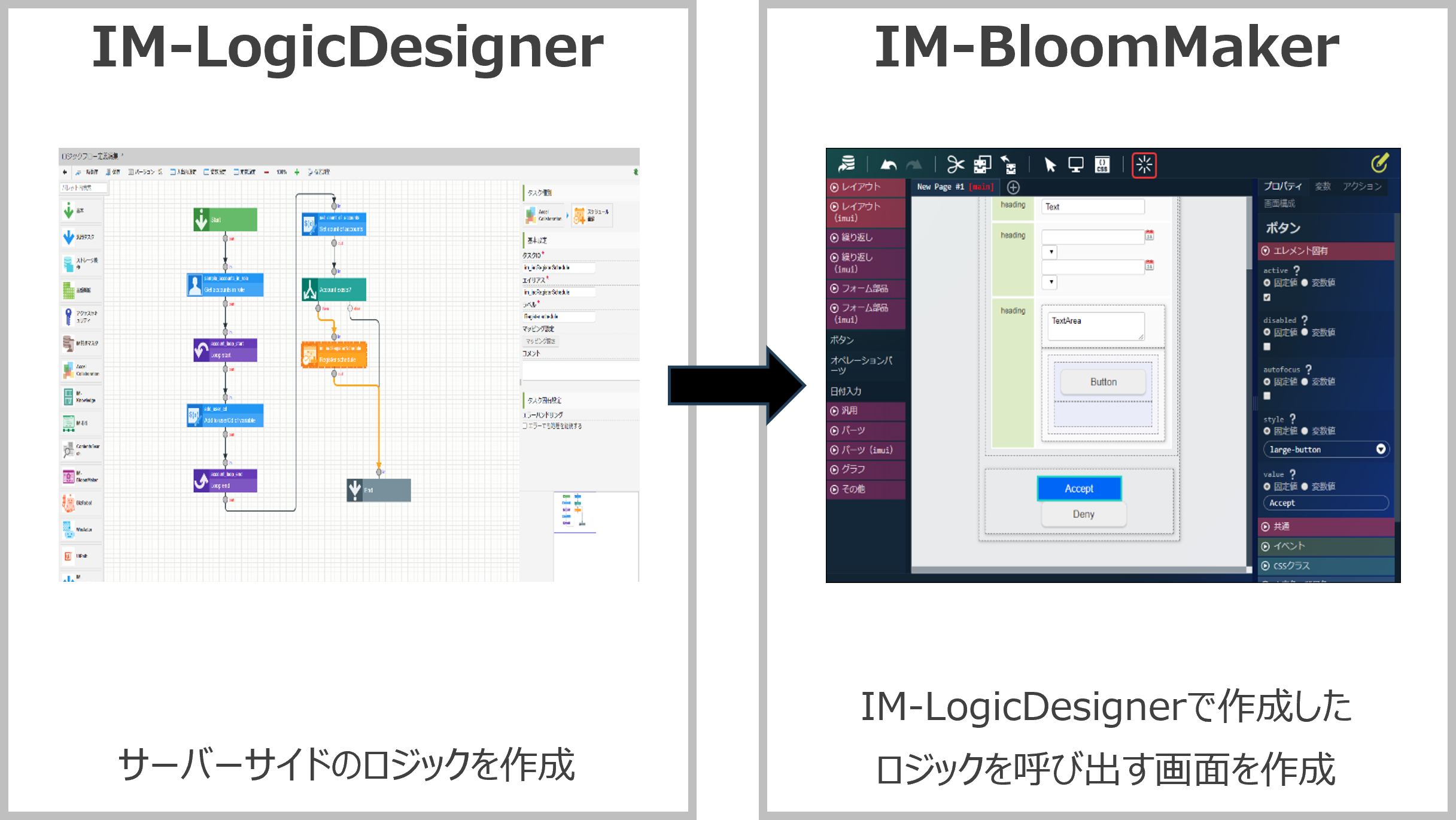Image resolution: width=1456 pixels, height=820 pixels.
Task: Click the red-highlighted starburst icon
Action: [1144, 165]
